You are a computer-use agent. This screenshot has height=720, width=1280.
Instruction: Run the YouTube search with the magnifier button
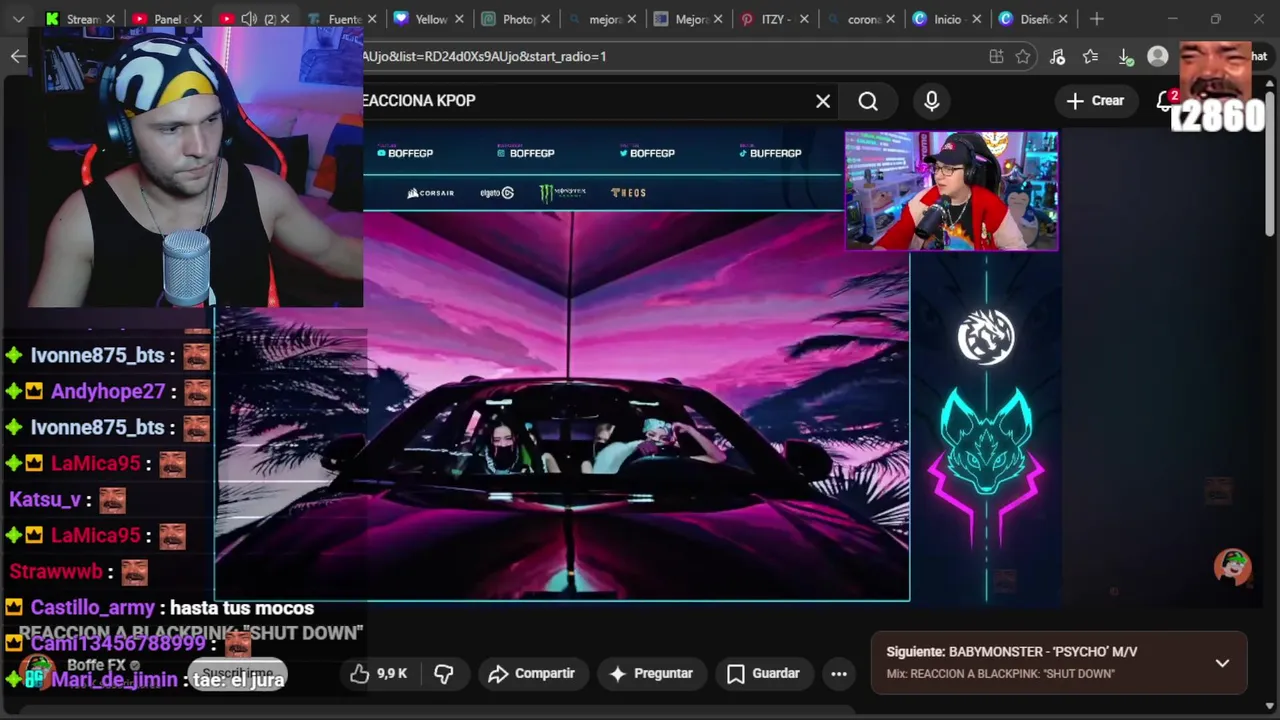(x=868, y=101)
